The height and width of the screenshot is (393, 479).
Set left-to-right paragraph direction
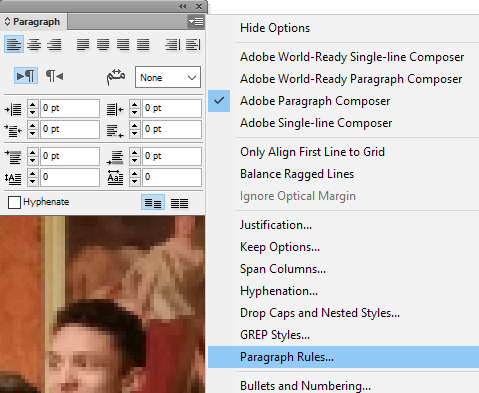26,76
